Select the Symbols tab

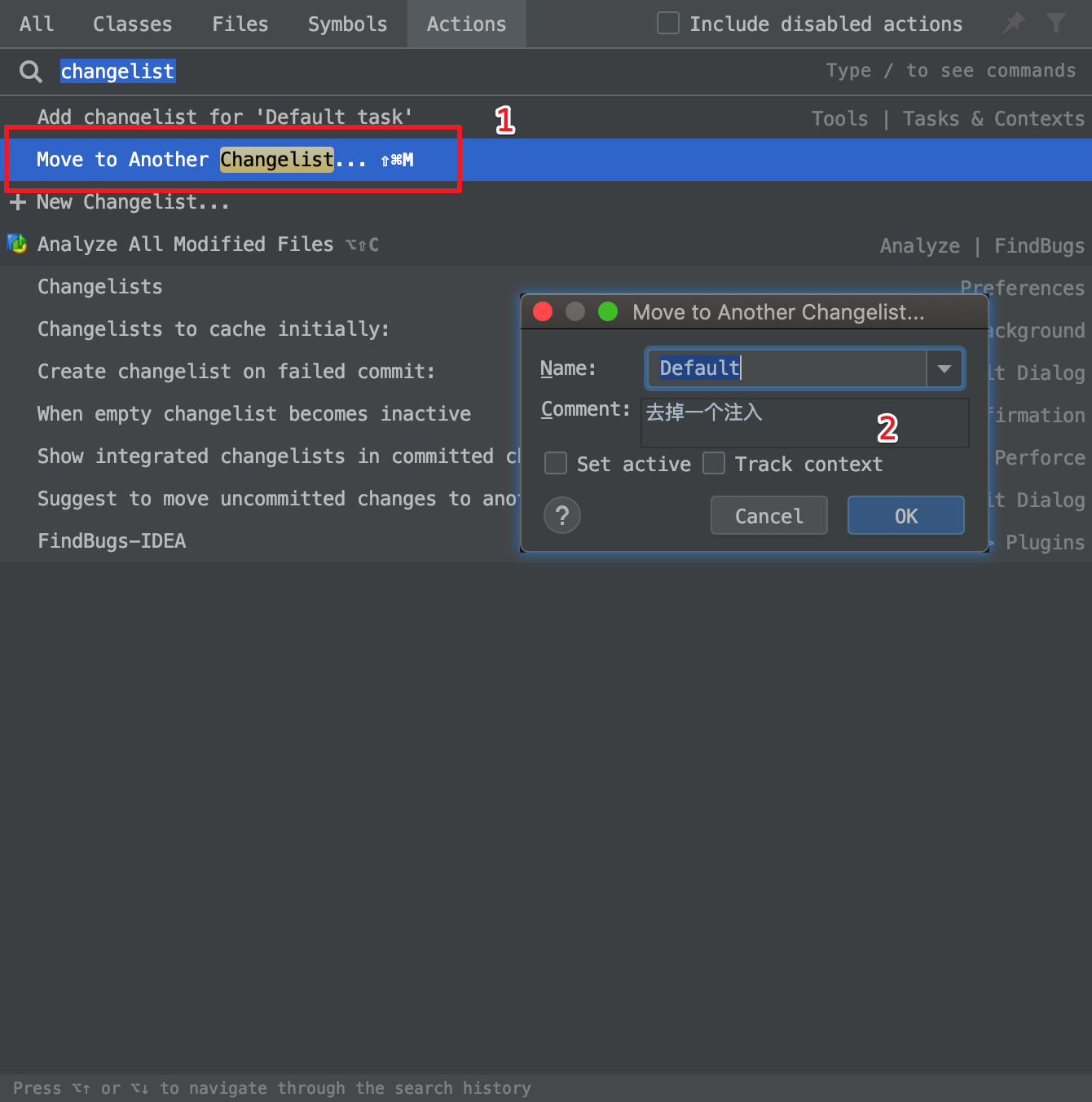point(347,24)
